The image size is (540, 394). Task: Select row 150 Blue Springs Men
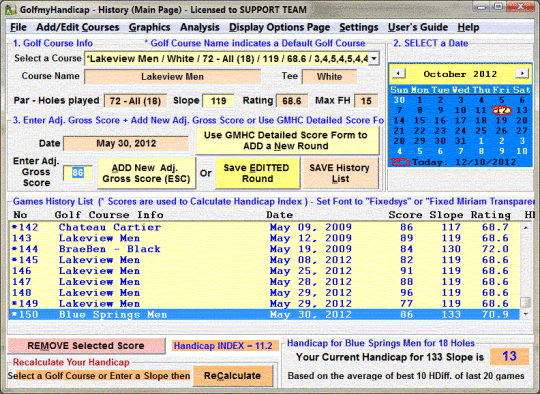coord(264,314)
